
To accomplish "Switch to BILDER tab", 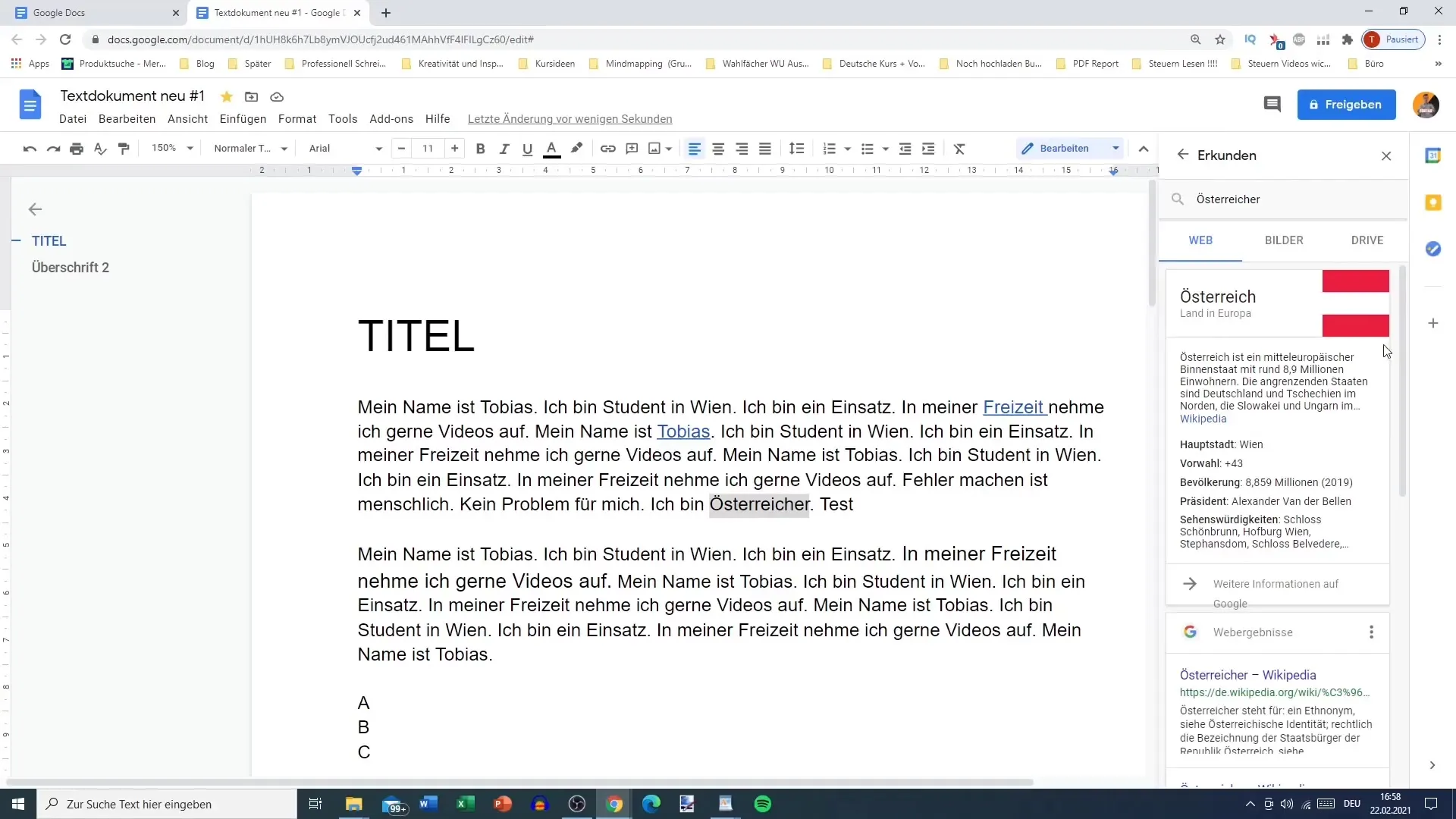I will (1284, 240).
